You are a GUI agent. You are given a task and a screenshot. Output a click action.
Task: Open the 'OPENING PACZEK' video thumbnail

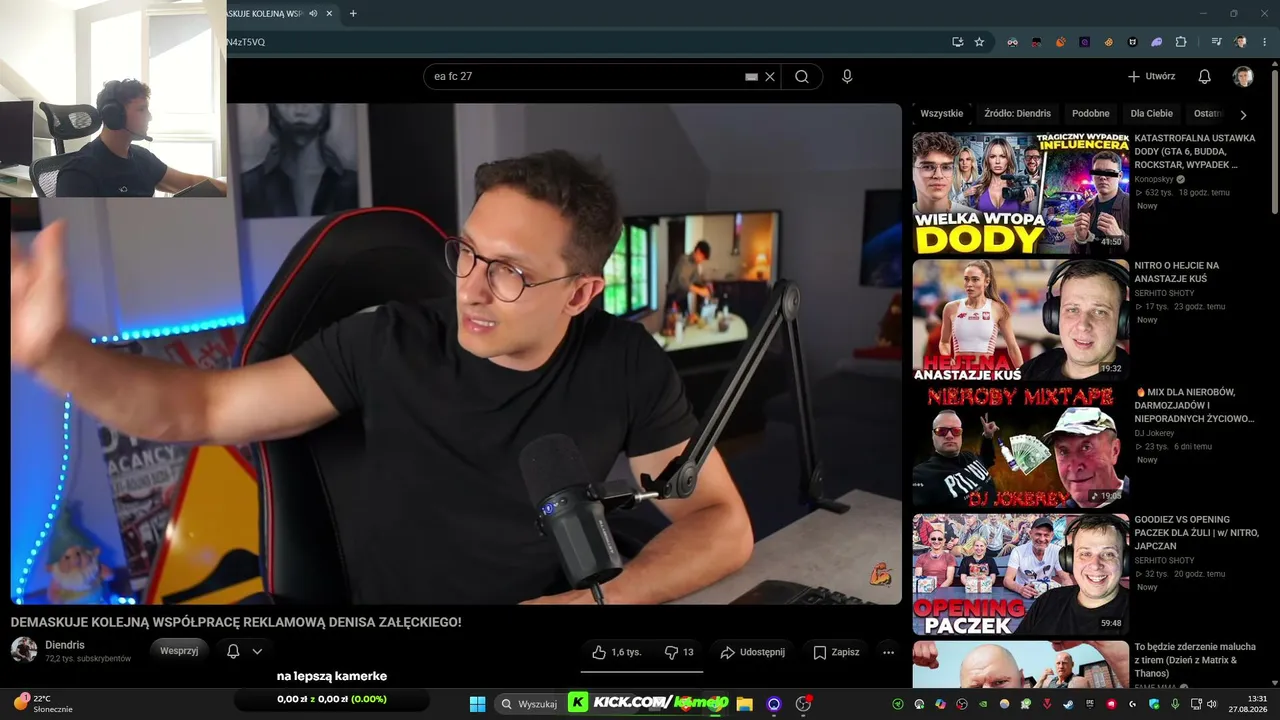point(1021,574)
